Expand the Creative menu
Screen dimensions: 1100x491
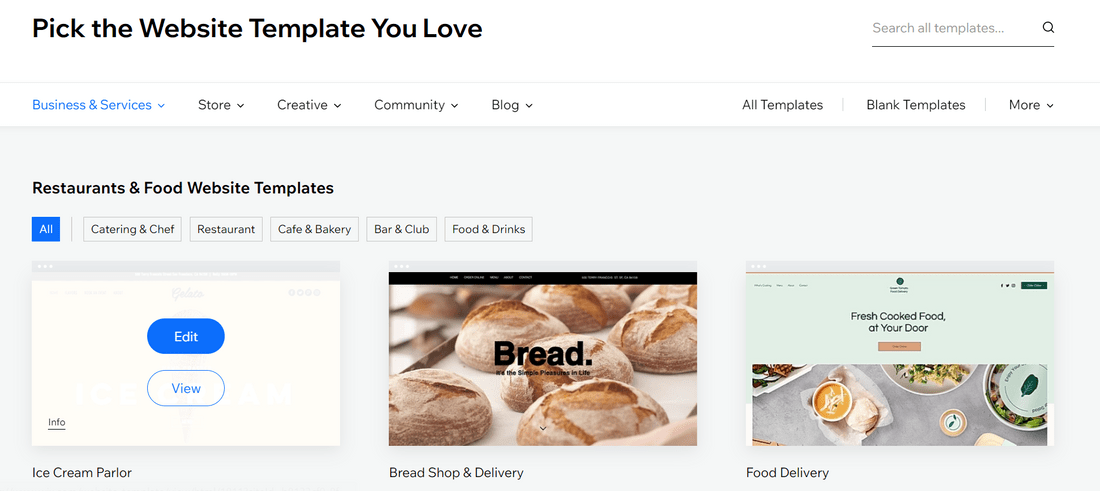click(x=309, y=105)
